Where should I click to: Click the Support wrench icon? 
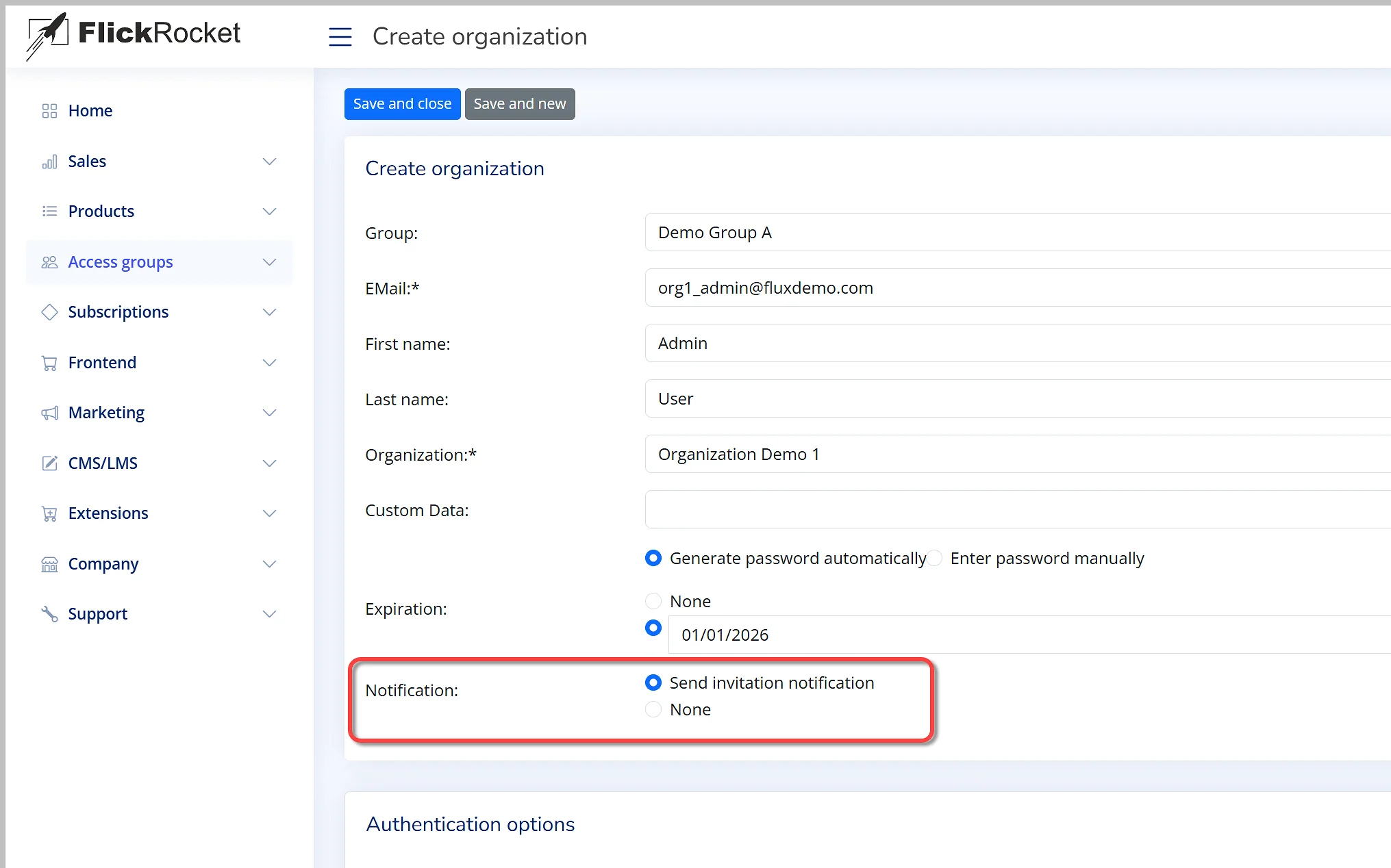(49, 614)
